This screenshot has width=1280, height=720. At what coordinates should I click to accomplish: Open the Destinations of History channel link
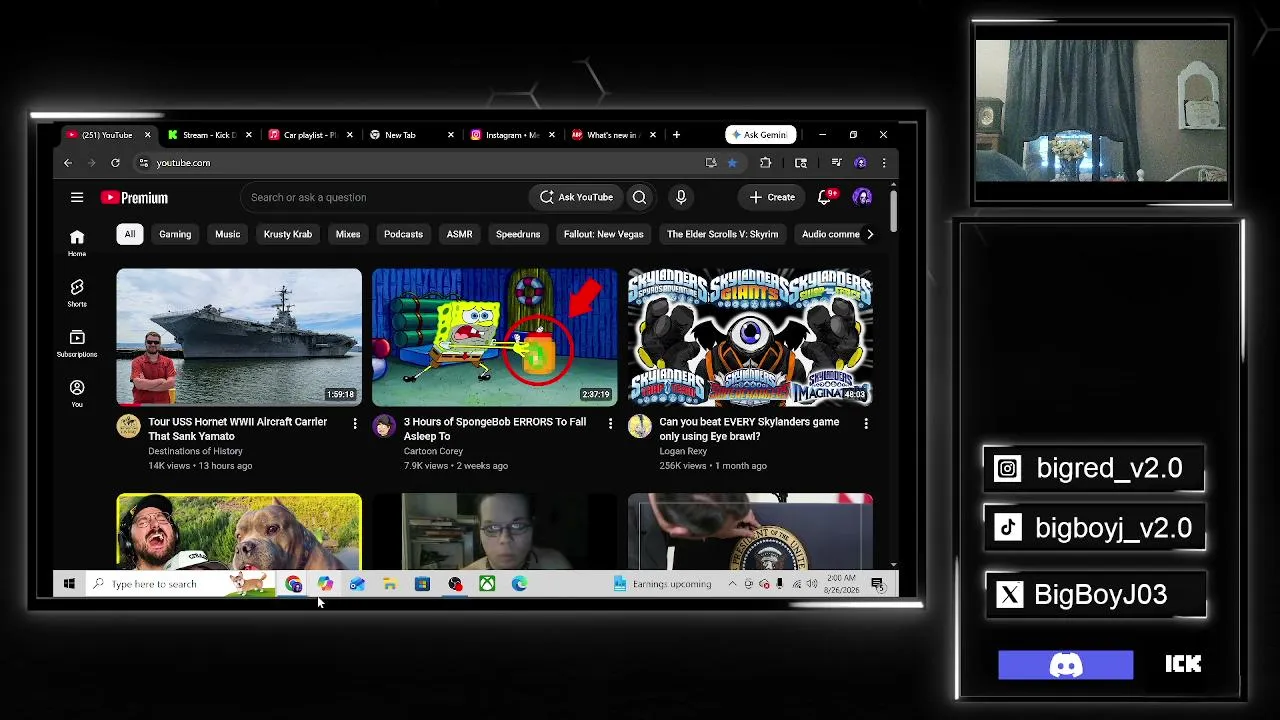pos(195,451)
